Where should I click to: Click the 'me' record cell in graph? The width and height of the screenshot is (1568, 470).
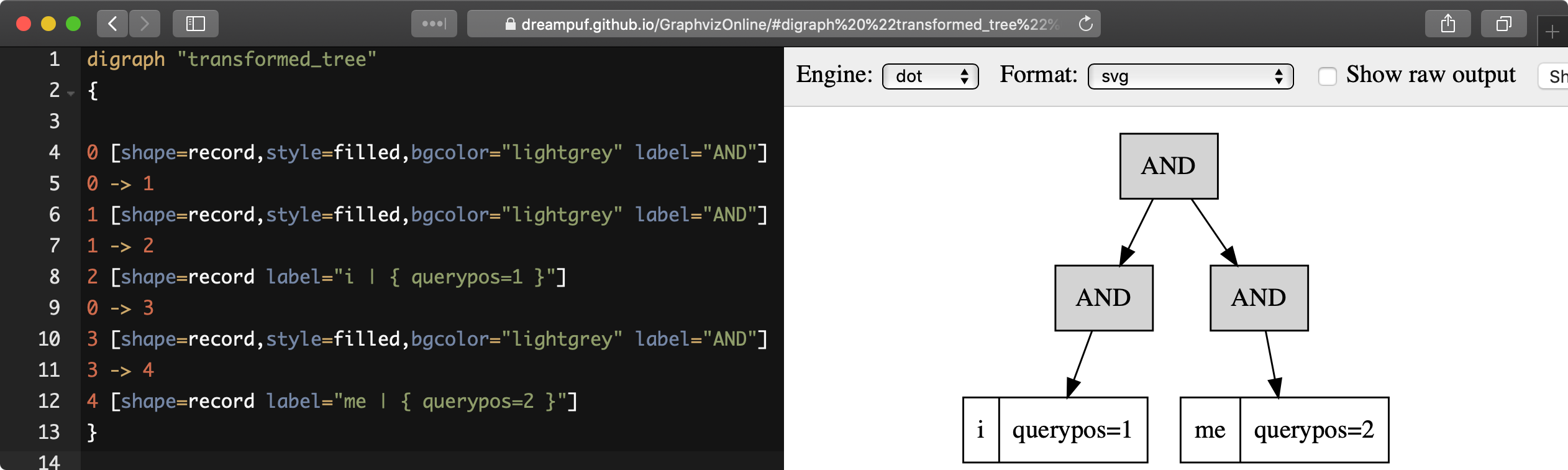pos(1210,430)
